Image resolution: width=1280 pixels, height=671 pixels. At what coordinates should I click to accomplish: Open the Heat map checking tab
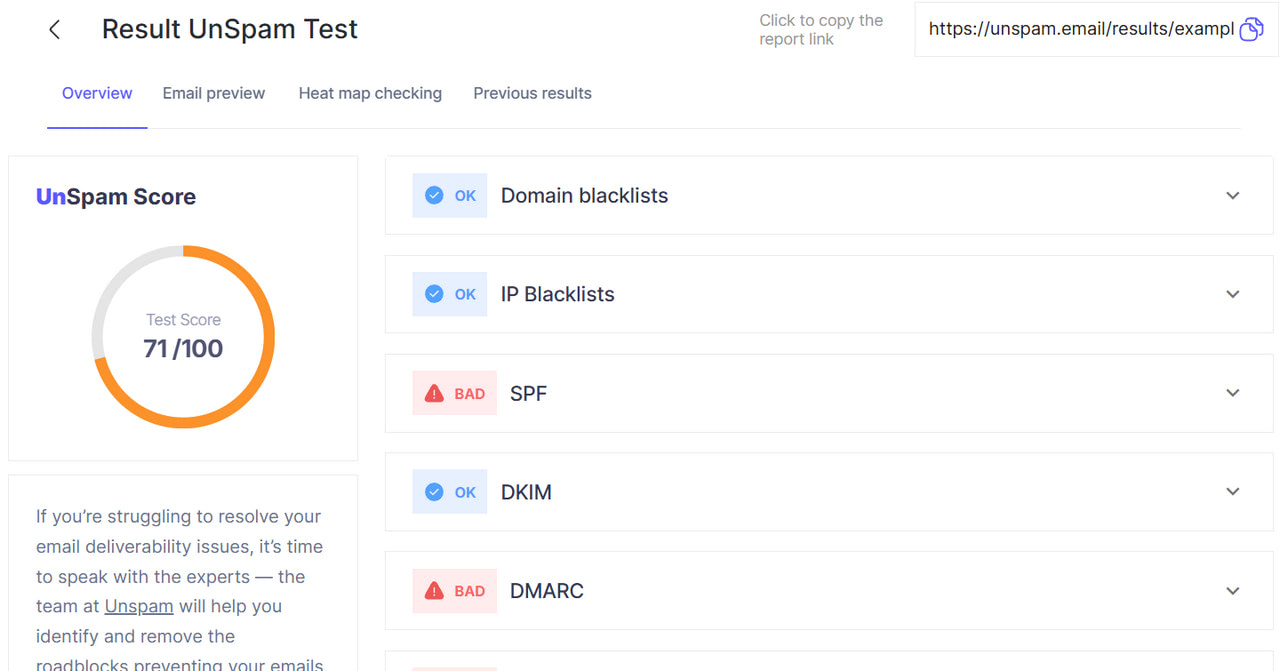[x=370, y=93]
